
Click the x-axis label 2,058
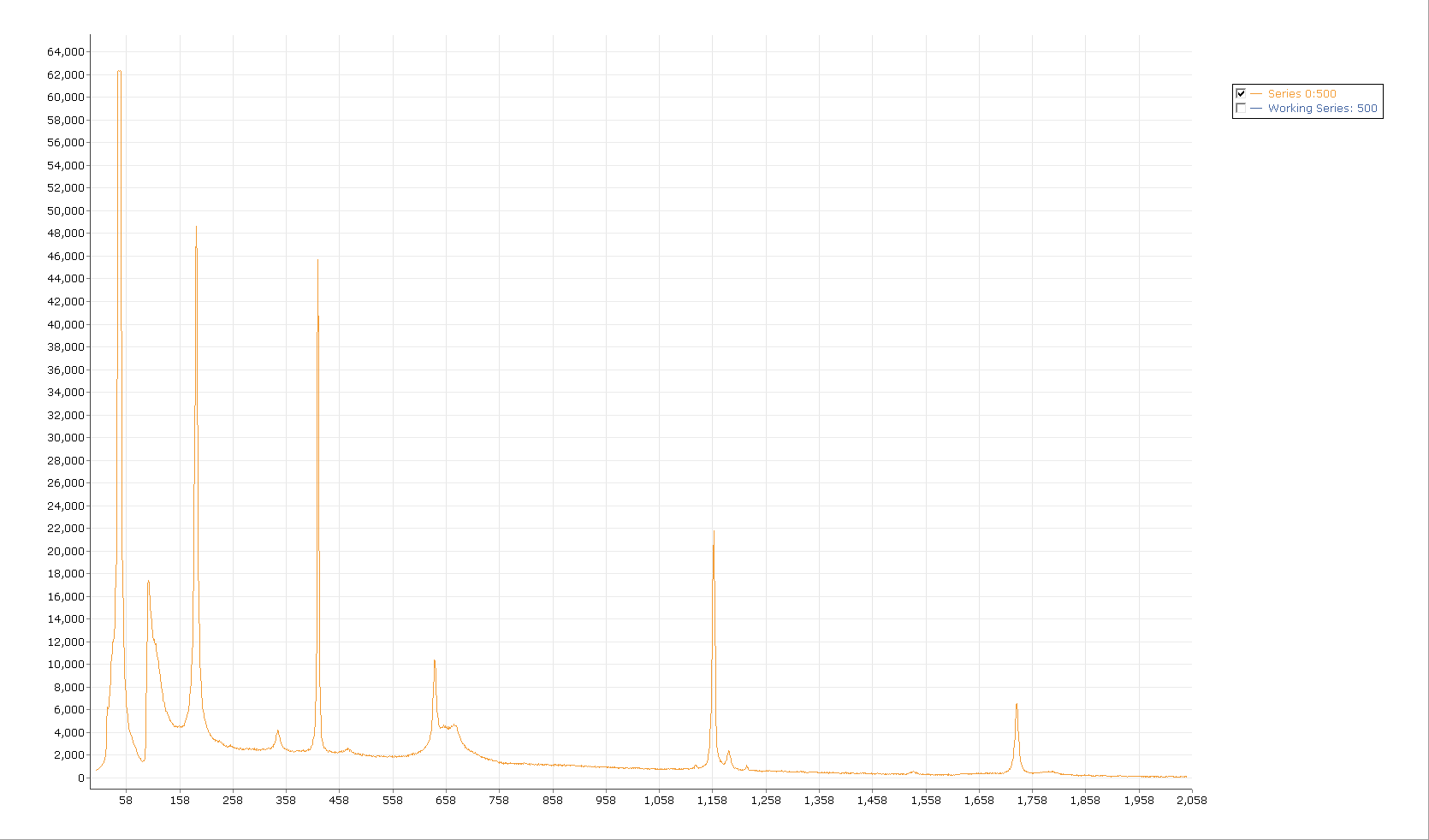tap(1192, 801)
